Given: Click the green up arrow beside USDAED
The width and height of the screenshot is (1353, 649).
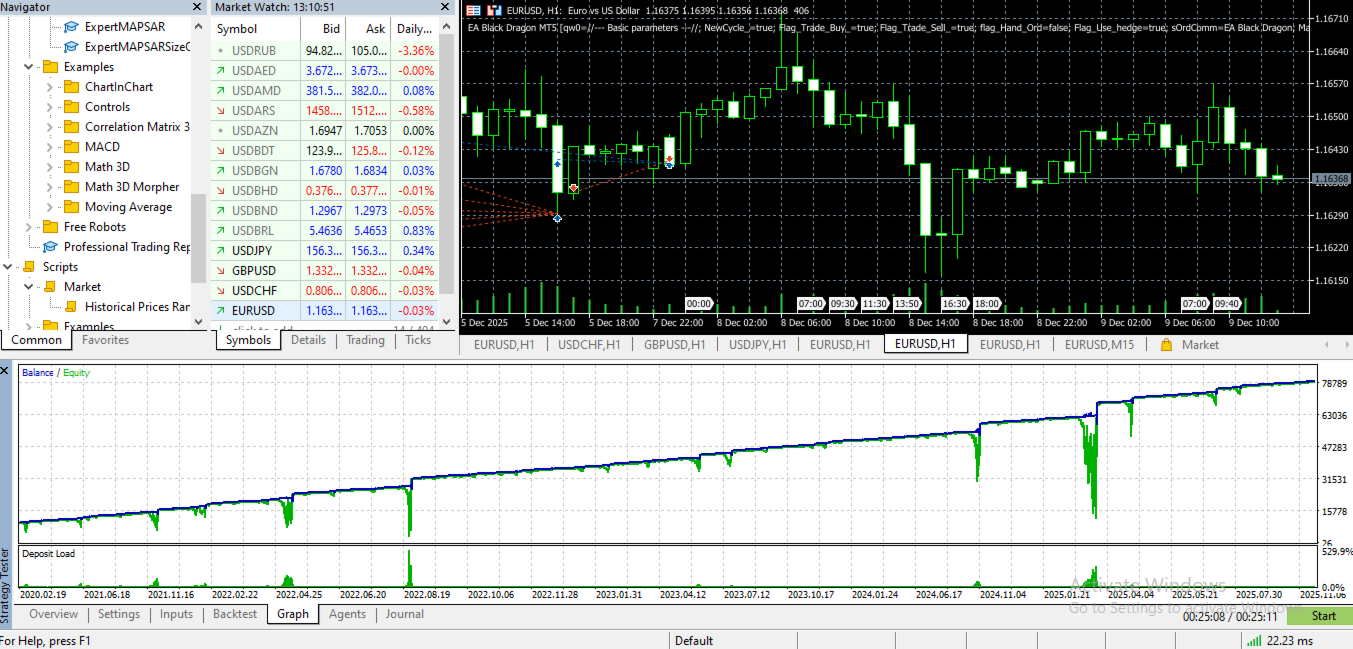Looking at the screenshot, I should tap(221, 71).
